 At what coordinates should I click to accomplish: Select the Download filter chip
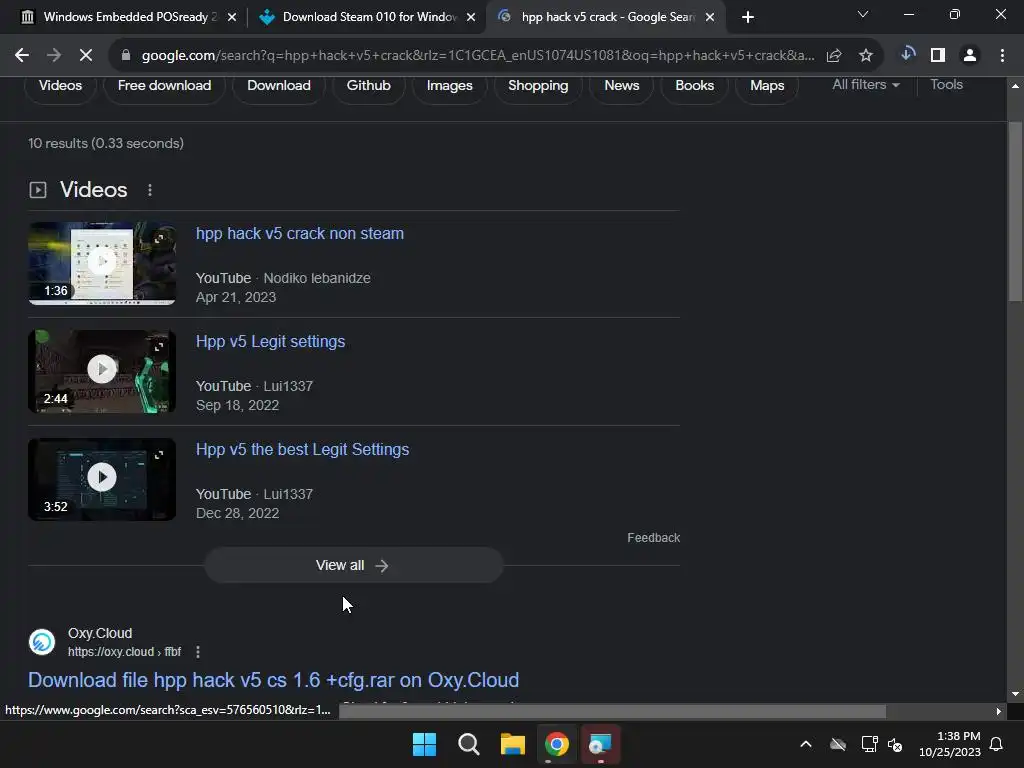click(x=279, y=86)
